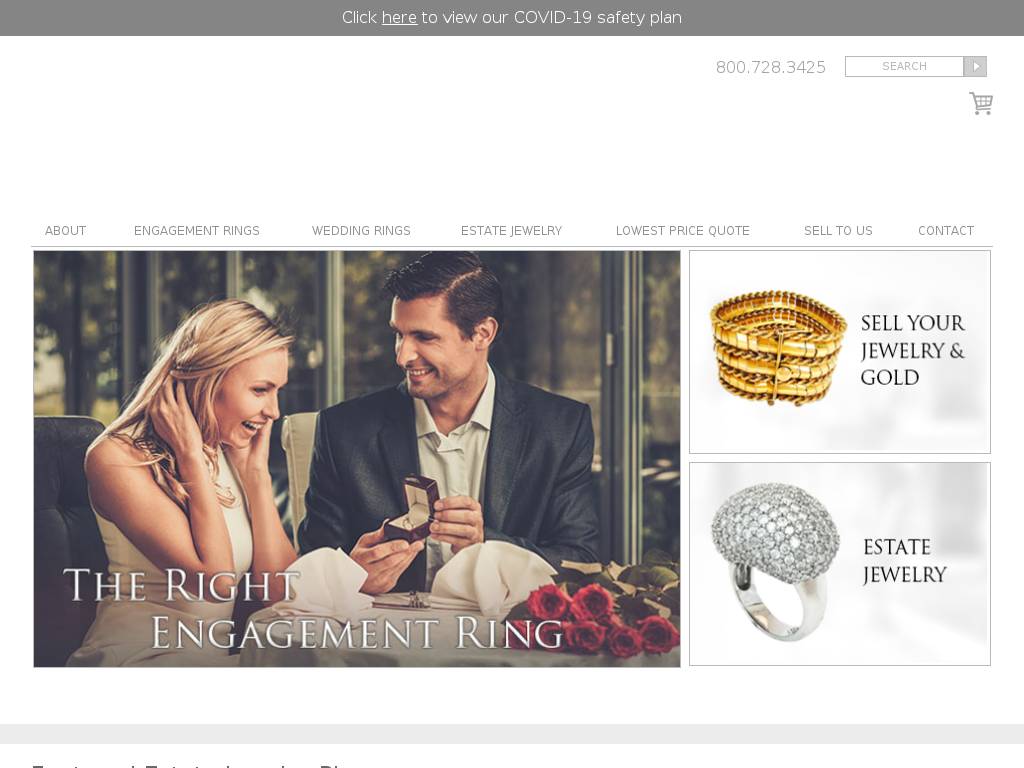The width and height of the screenshot is (1024, 768).
Task: Open the Lowest Price Quote page
Action: point(682,231)
